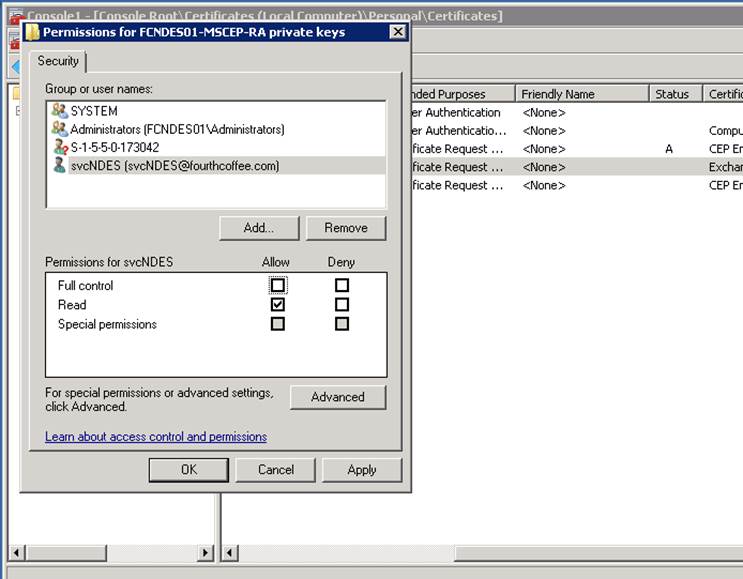
Task: Select the Administrators group icon
Action: coord(59,129)
